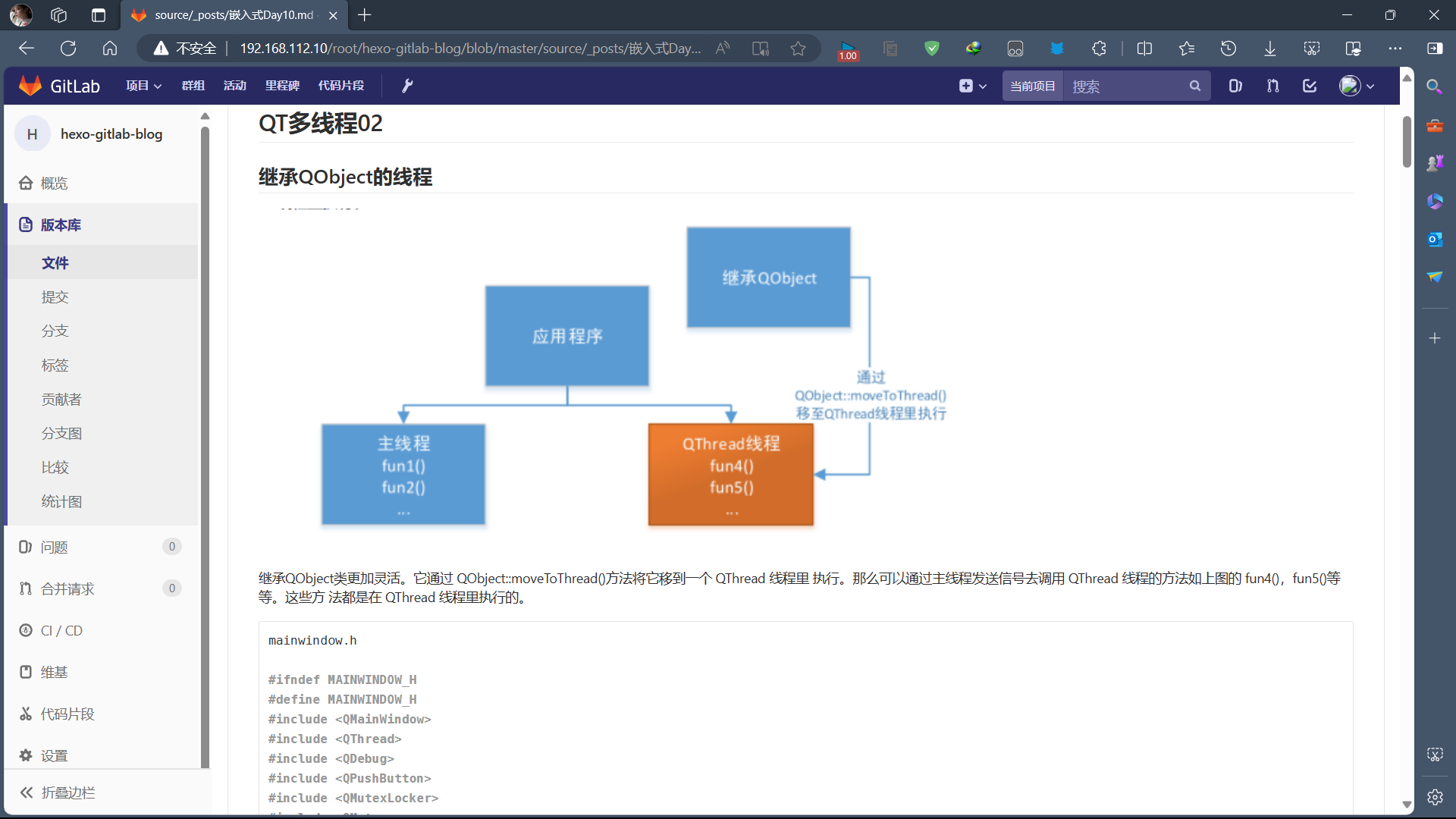
Task: Open issues icon in top navbar
Action: (1235, 86)
